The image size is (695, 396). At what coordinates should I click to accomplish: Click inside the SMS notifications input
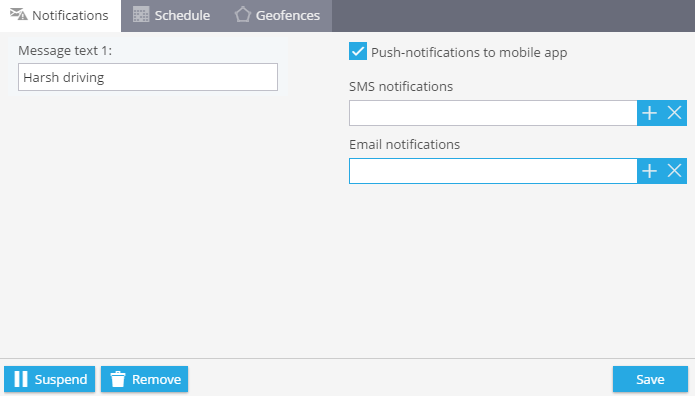pos(493,113)
